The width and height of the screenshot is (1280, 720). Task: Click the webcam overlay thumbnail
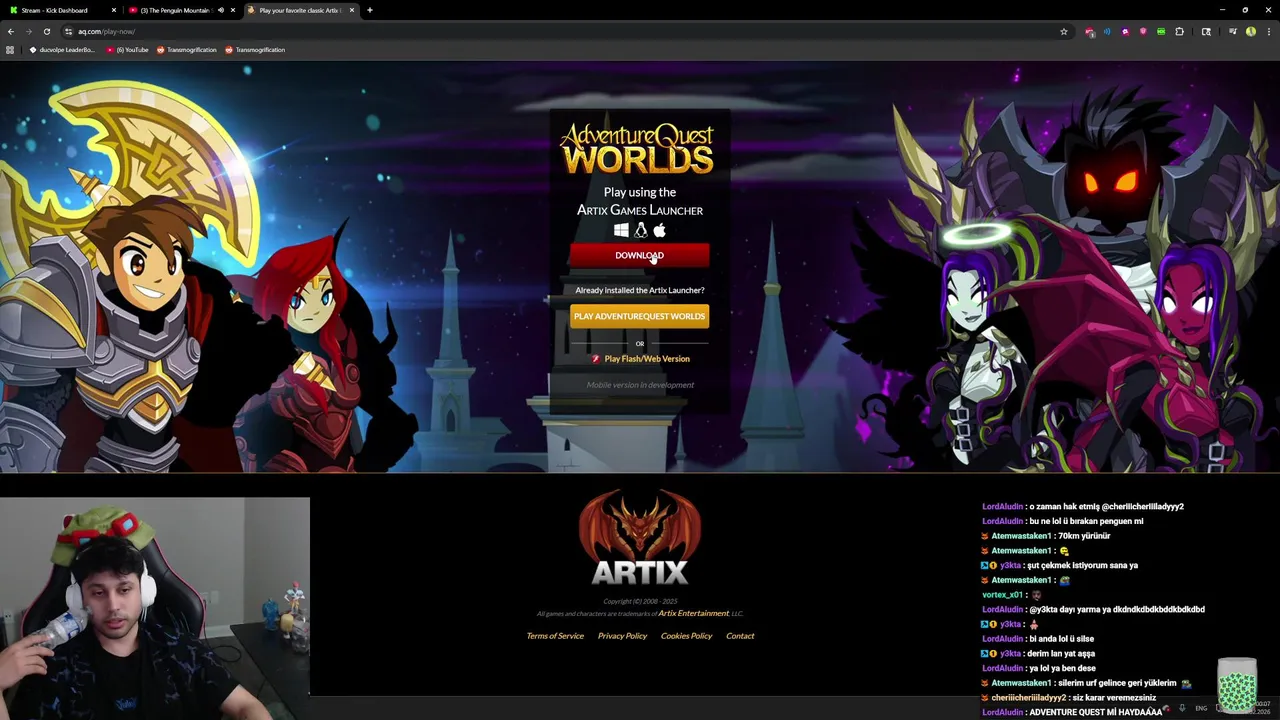(x=155, y=608)
